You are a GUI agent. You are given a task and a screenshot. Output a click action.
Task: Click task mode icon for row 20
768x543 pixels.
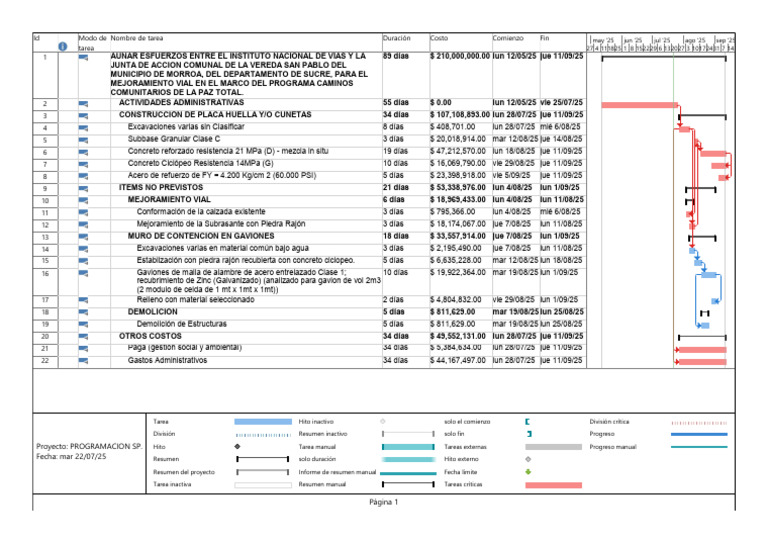83,337
